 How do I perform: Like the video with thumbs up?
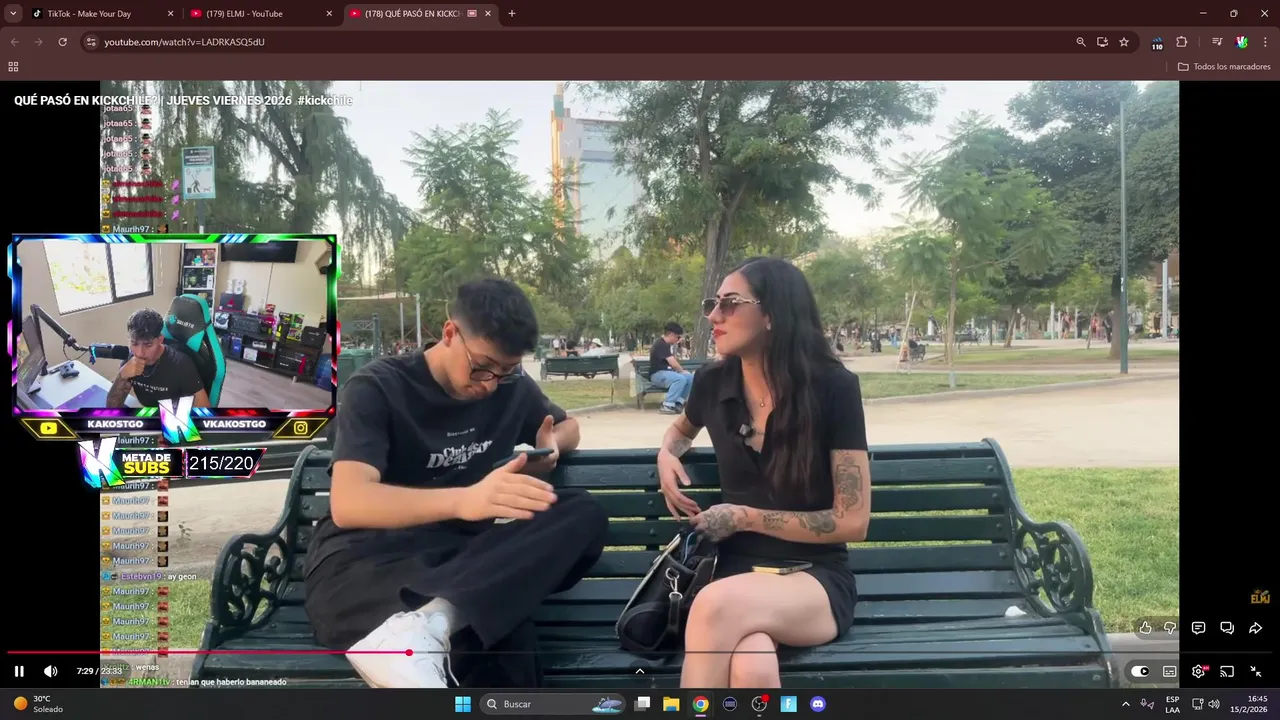point(1145,628)
